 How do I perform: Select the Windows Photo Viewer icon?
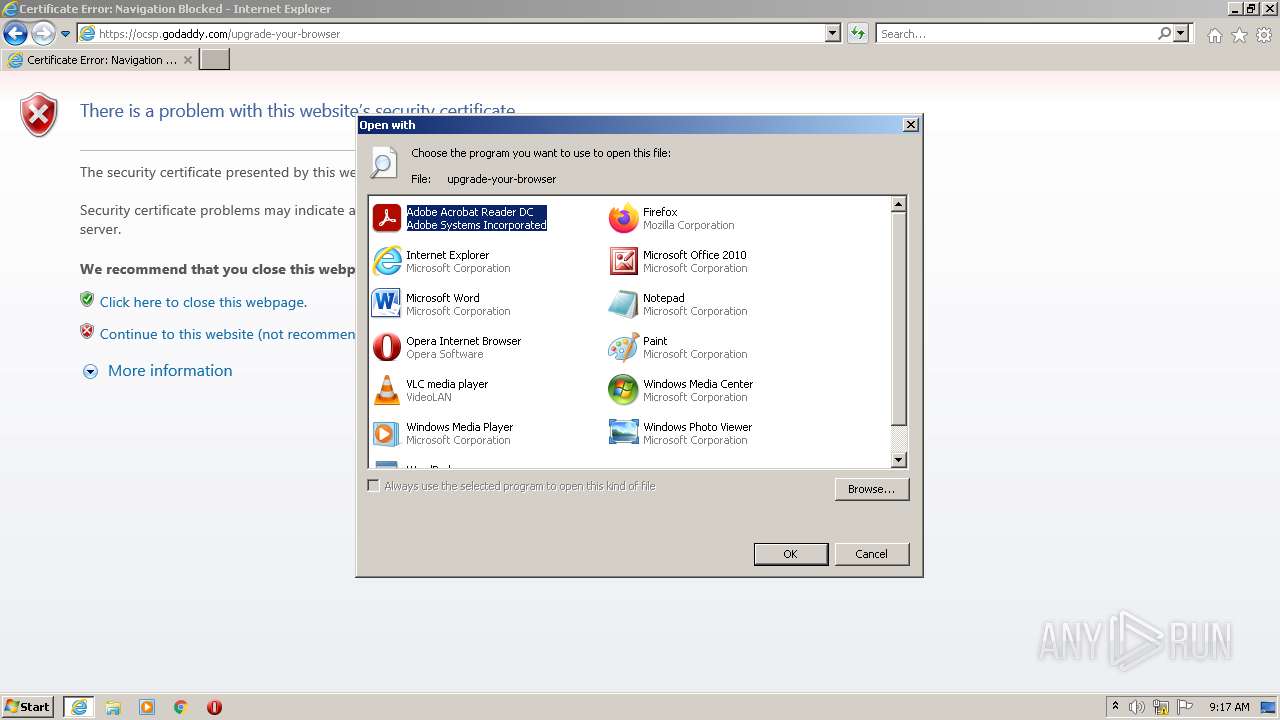click(624, 433)
